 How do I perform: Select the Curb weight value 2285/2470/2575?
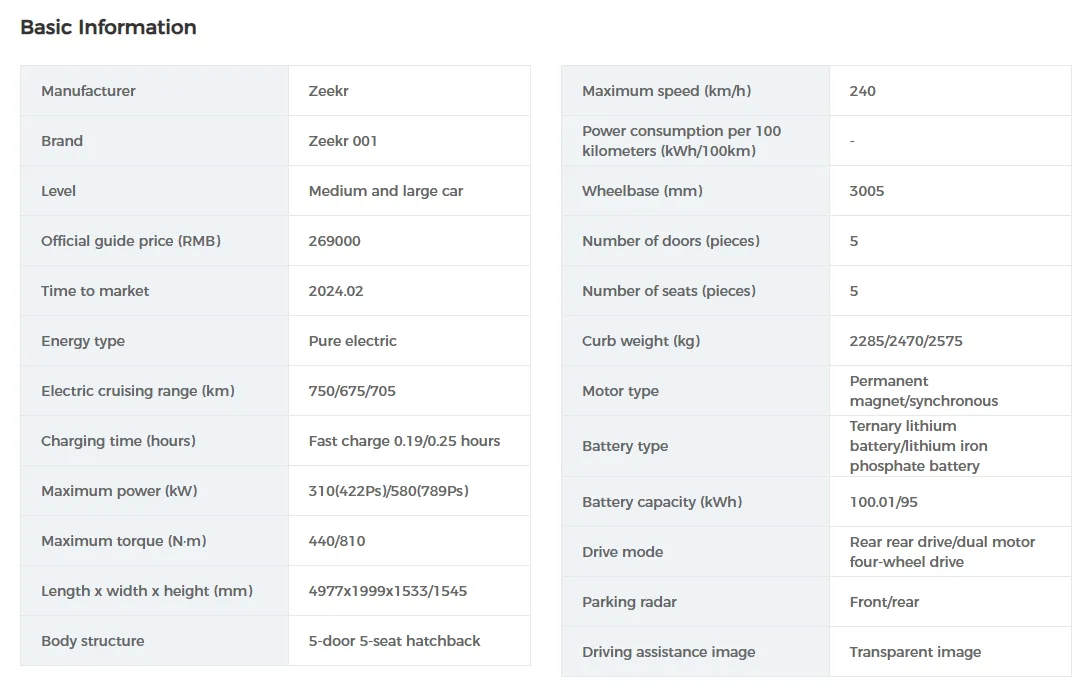(906, 341)
